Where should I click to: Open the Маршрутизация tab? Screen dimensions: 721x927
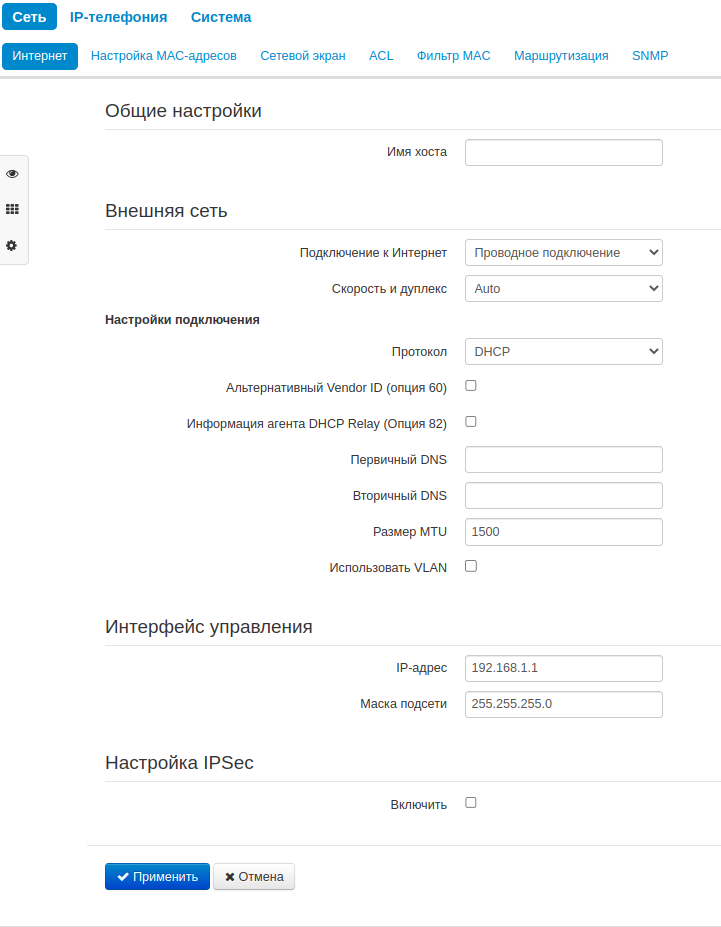click(x=561, y=56)
